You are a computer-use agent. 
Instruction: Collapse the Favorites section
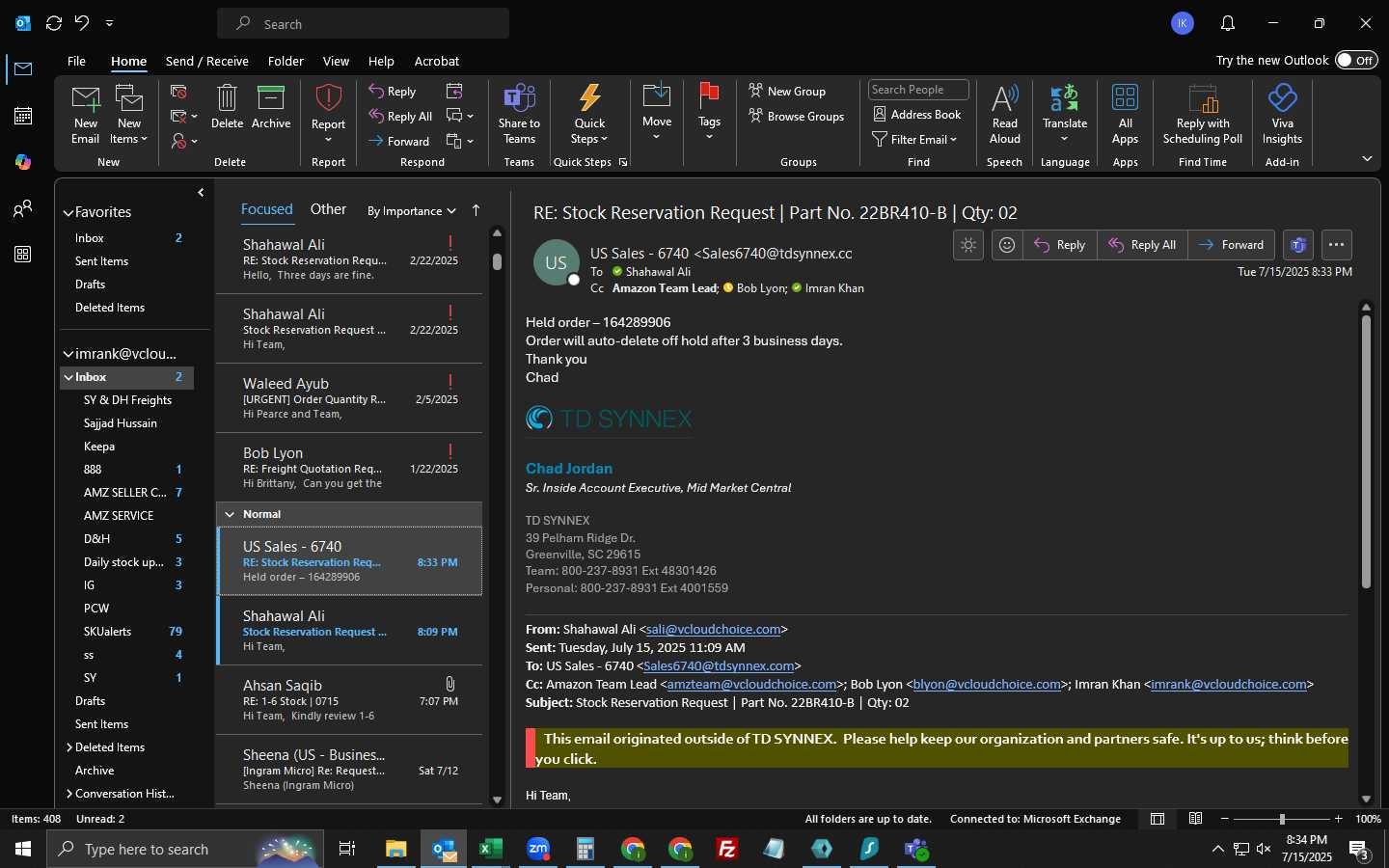pyautogui.click(x=68, y=212)
